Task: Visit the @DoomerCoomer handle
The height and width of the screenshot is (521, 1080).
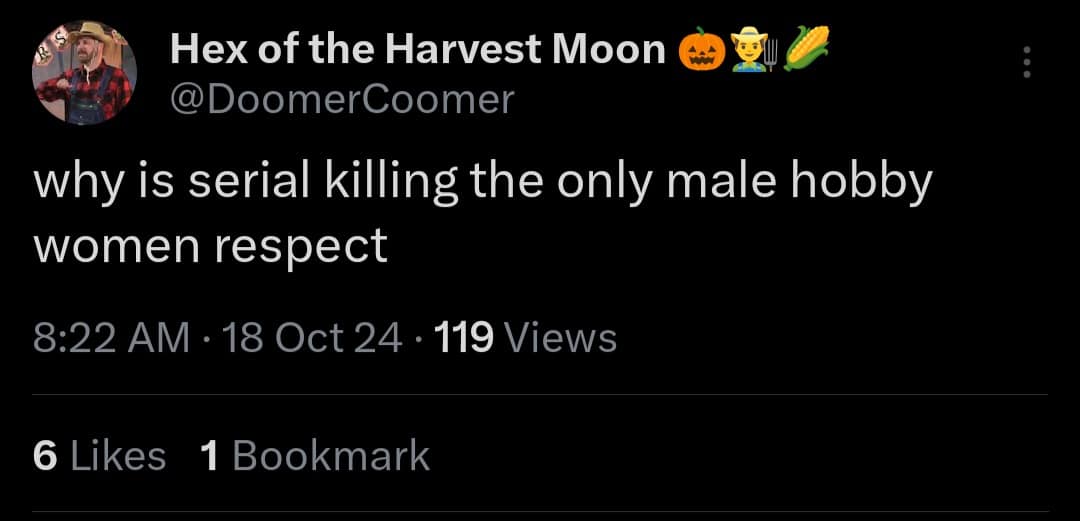Action: pos(343,98)
